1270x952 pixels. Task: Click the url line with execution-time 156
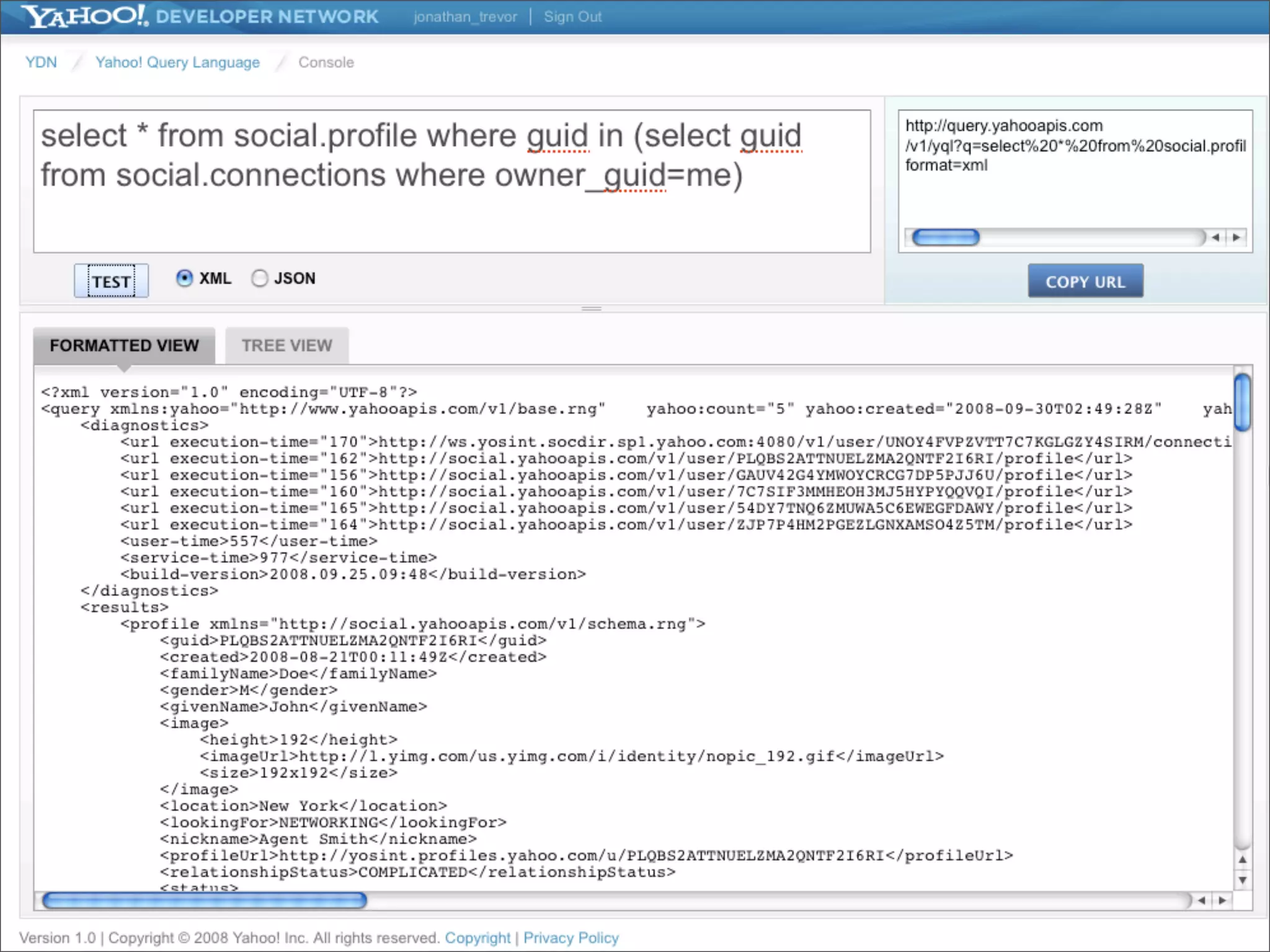point(626,475)
